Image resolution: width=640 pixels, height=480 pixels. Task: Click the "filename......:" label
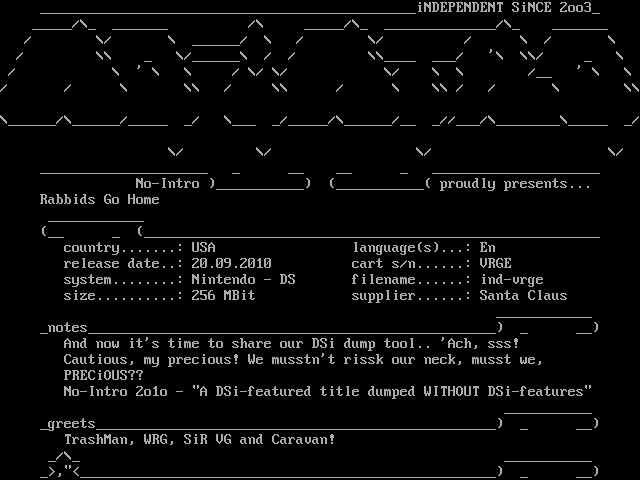[411, 280]
